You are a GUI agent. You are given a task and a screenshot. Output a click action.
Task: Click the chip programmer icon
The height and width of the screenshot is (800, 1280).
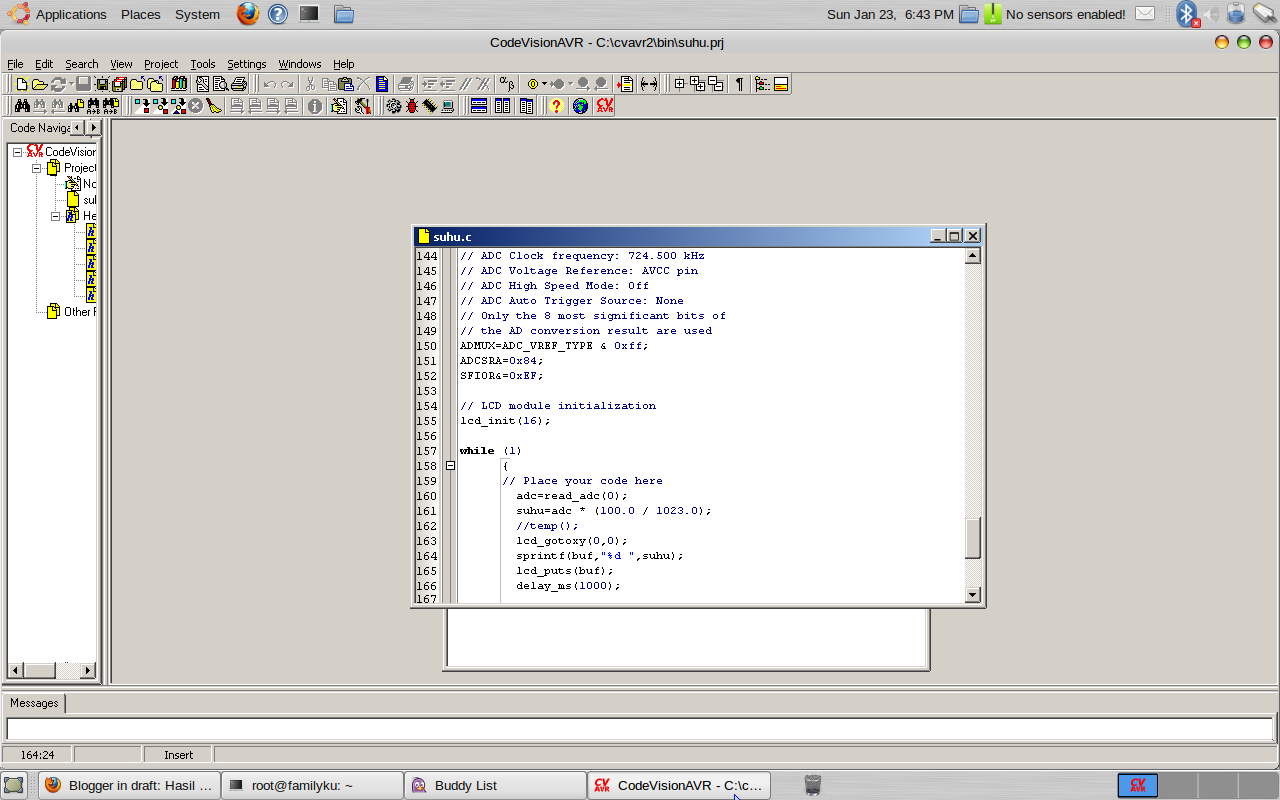tap(429, 106)
